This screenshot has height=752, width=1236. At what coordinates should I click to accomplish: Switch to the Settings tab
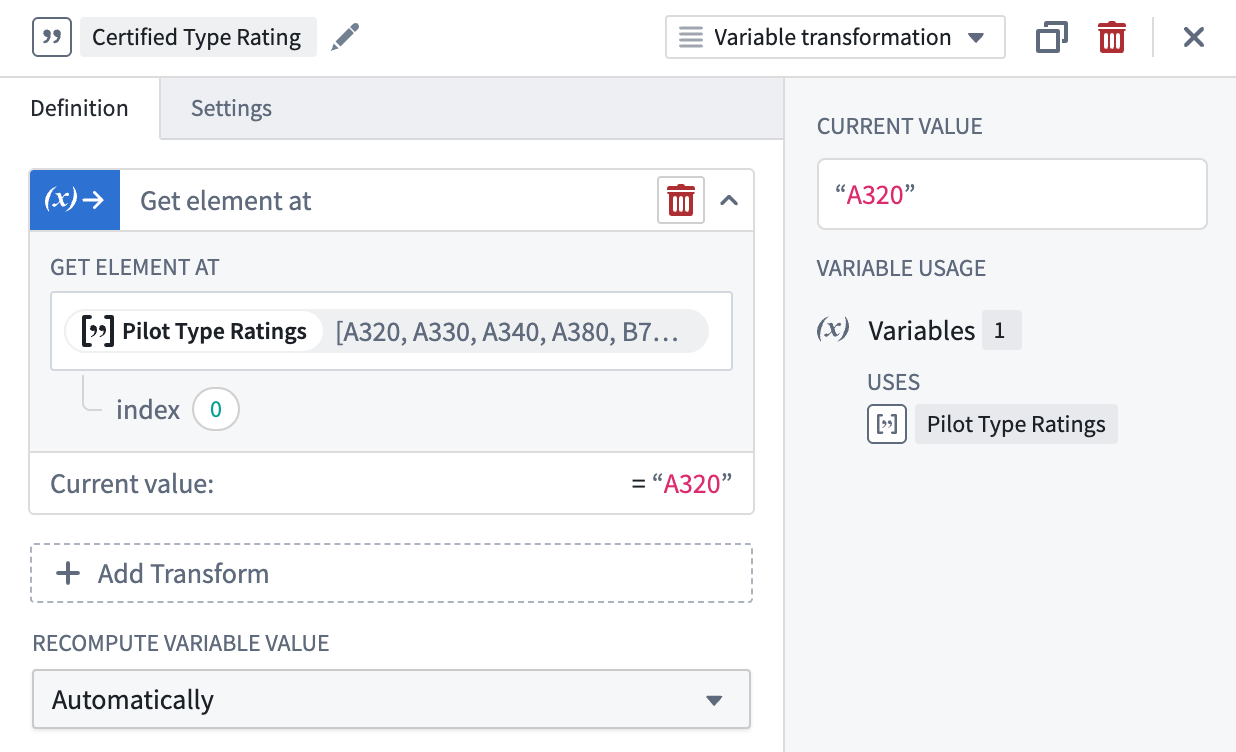231,108
